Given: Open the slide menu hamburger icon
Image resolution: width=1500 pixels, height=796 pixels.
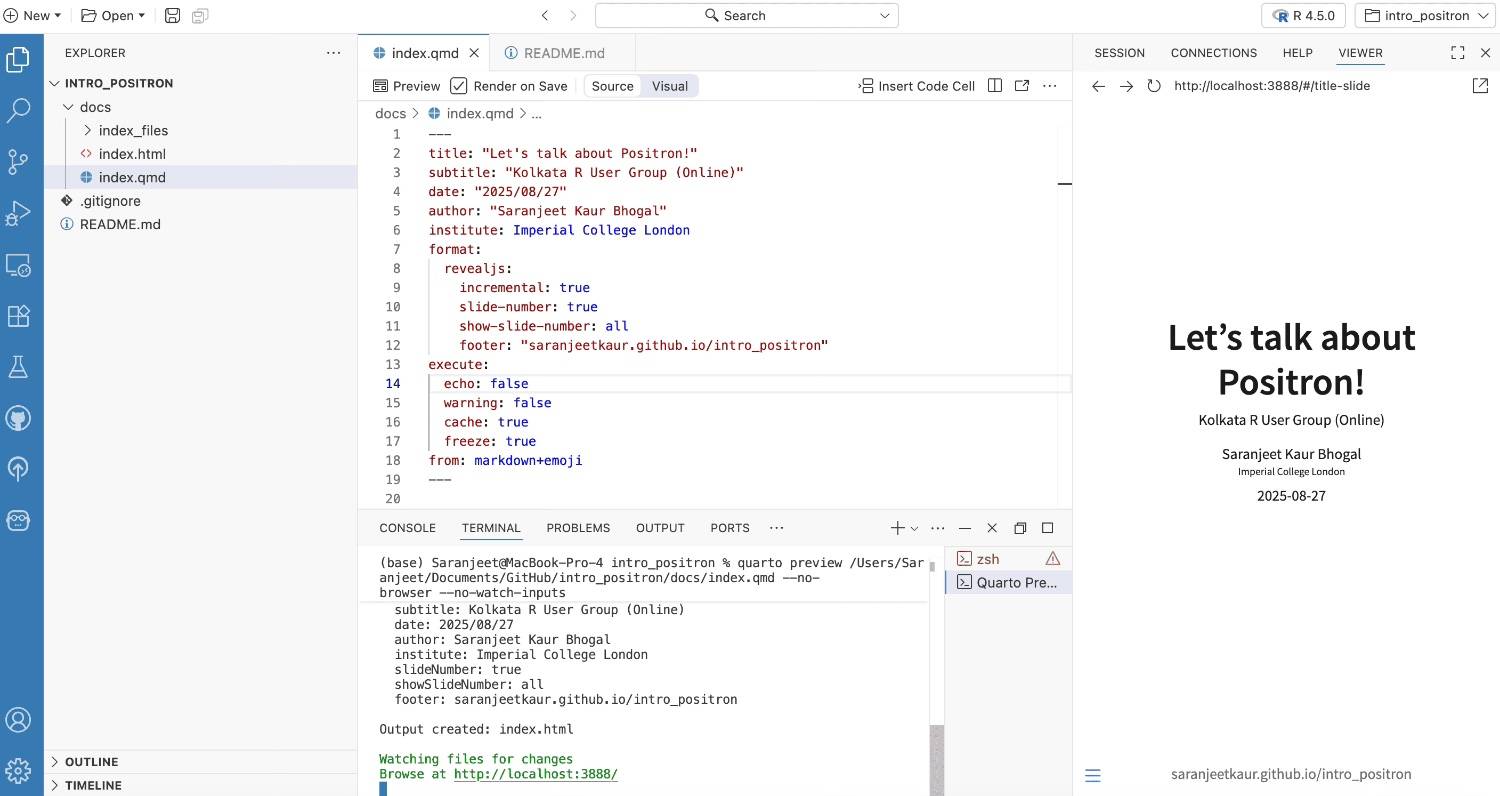Looking at the screenshot, I should pyautogui.click(x=1093, y=775).
